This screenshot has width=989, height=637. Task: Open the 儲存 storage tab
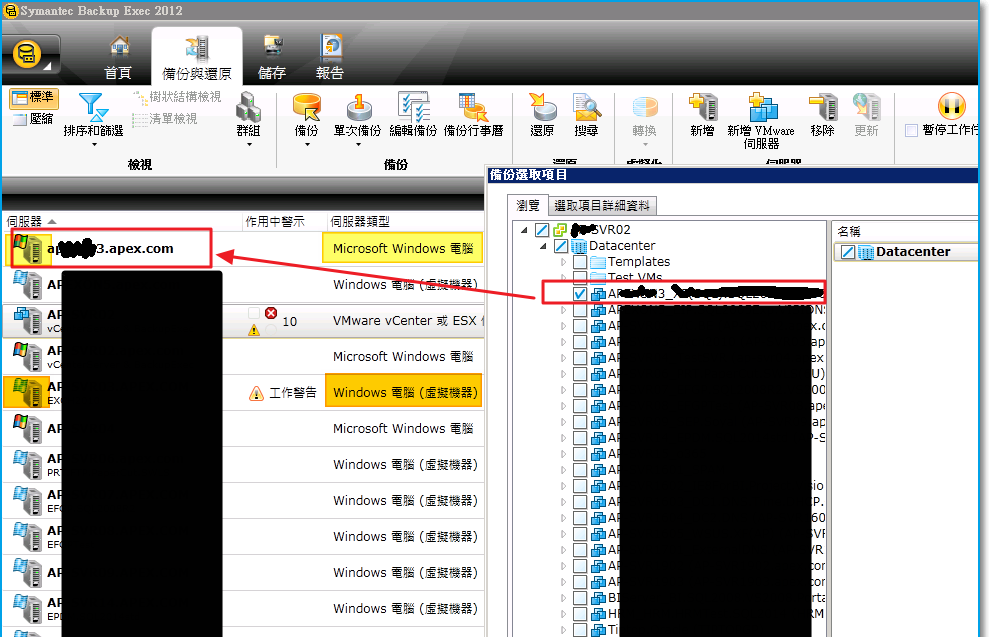272,58
